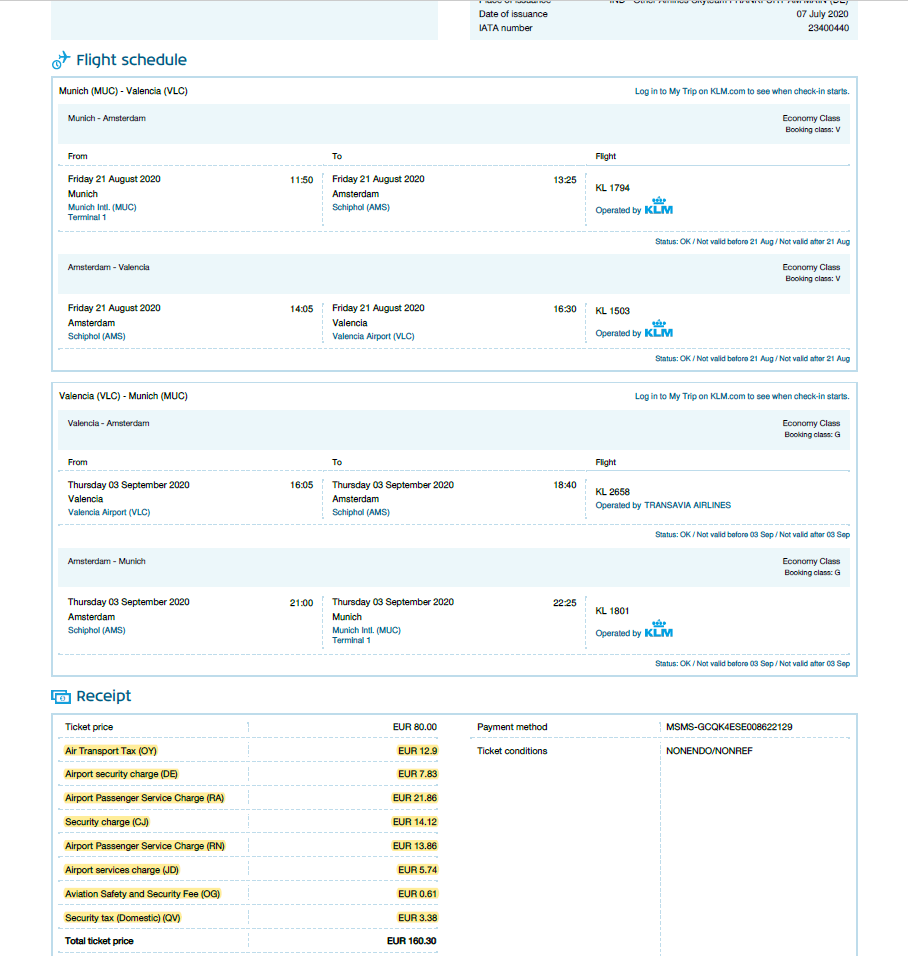Click the 16:05 departure time
The height and width of the screenshot is (956, 908).
(x=301, y=485)
